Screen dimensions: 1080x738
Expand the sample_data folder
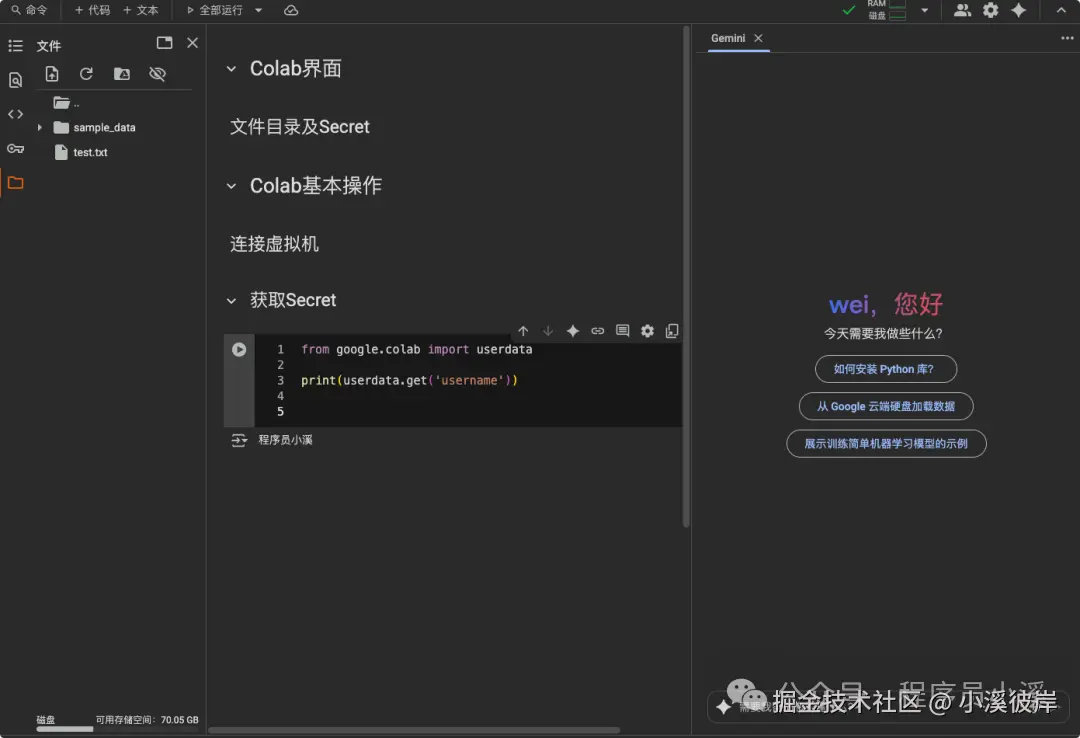(x=42, y=127)
